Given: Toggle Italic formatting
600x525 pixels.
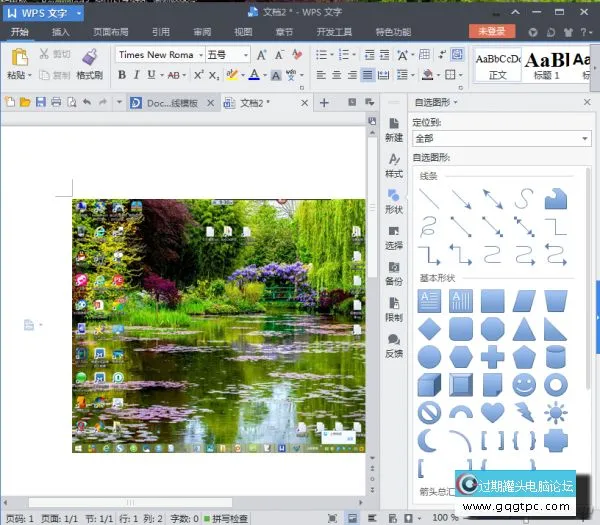Looking at the screenshot, I should point(138,75).
